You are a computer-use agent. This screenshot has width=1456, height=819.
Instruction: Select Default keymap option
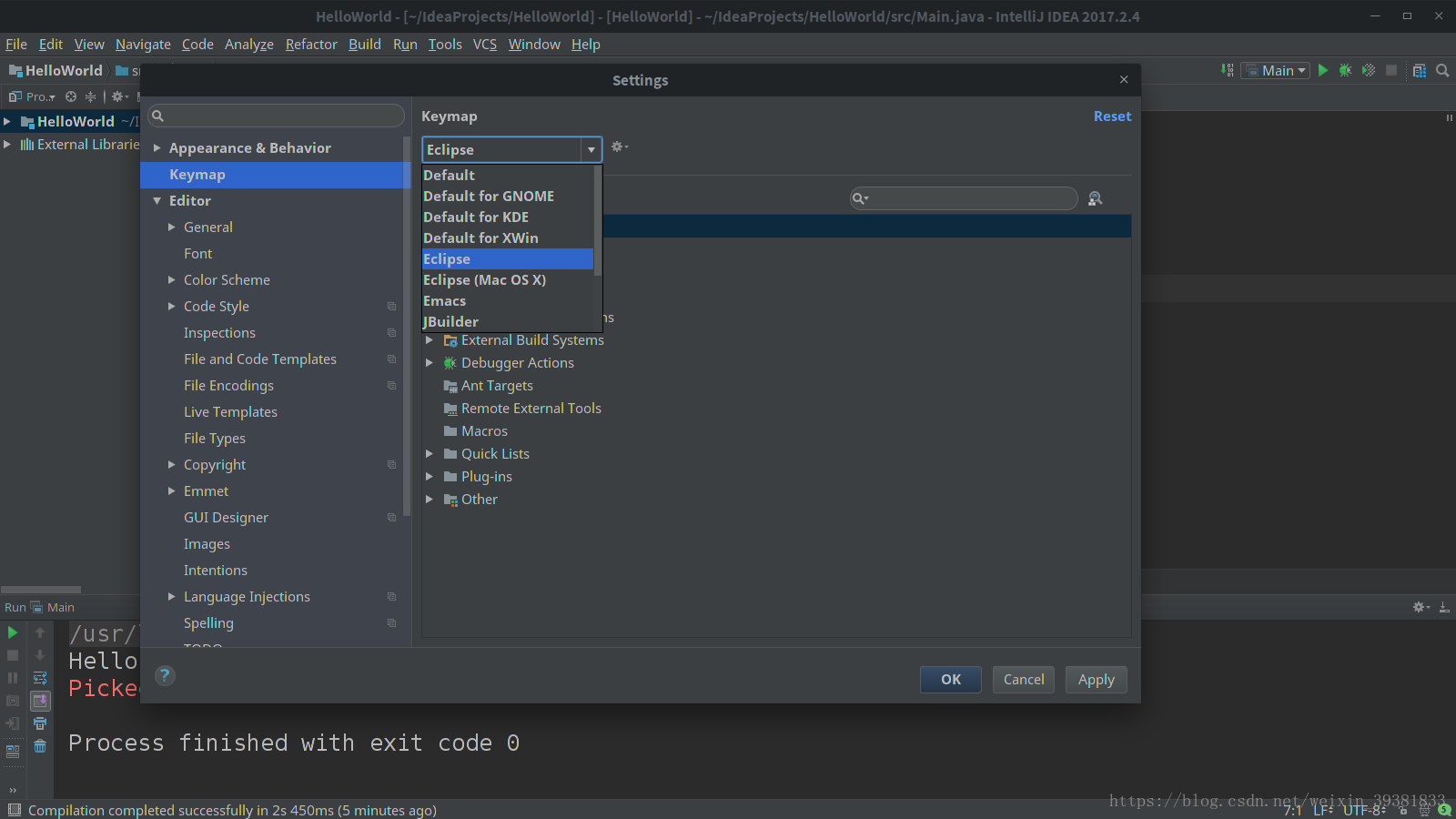click(x=508, y=175)
